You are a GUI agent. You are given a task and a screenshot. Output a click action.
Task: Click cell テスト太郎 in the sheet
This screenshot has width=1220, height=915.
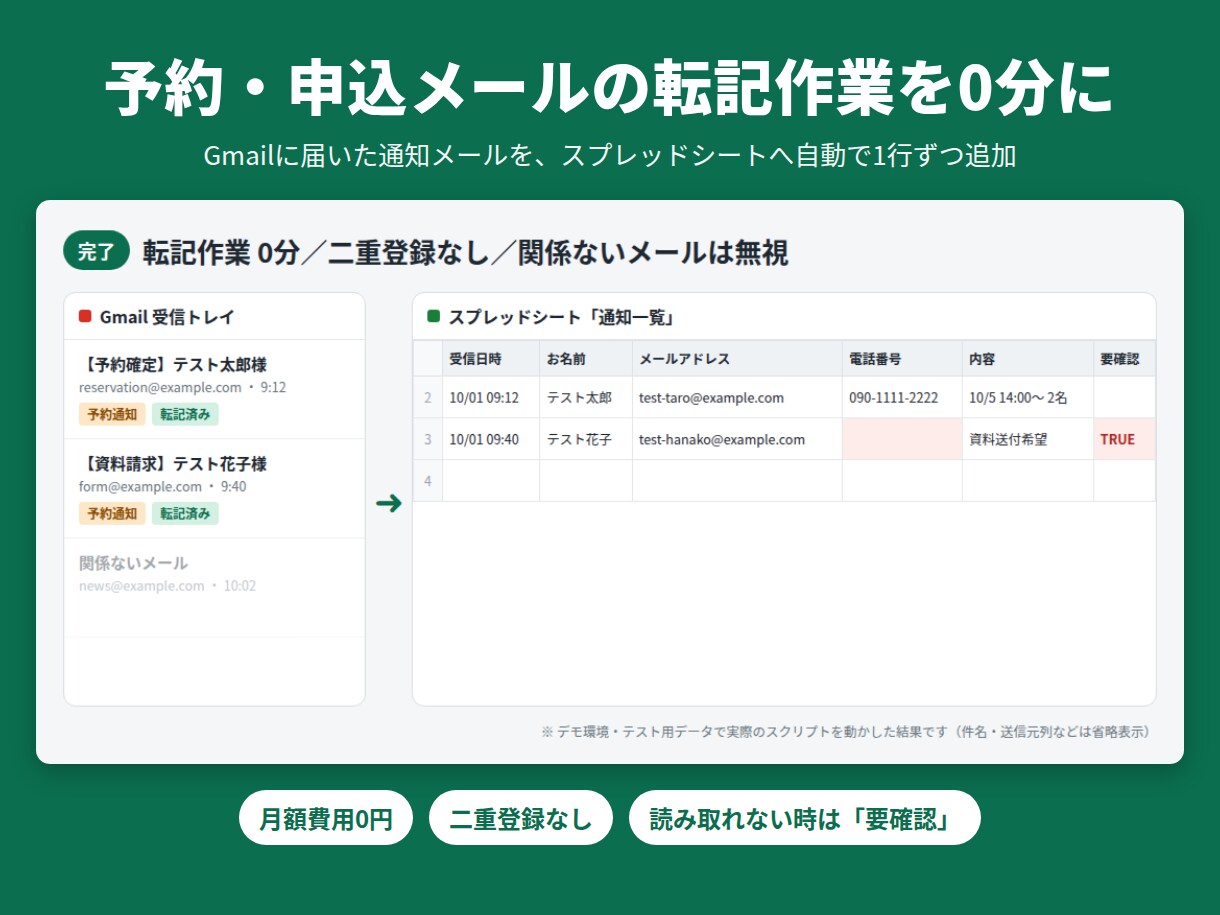[586, 397]
